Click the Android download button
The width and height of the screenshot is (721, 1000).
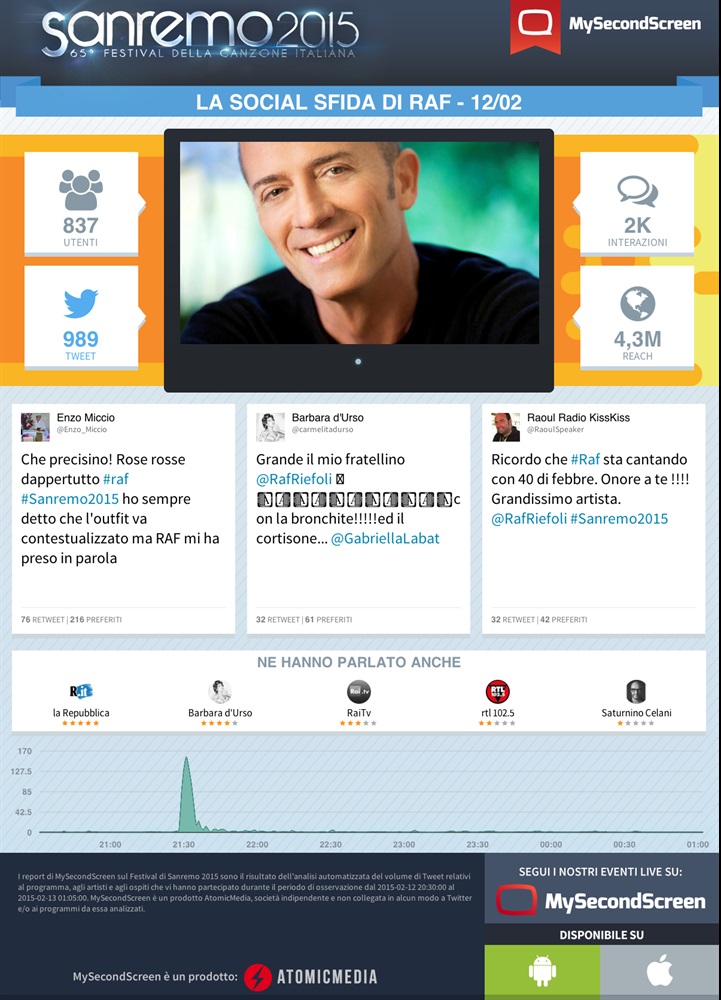(x=542, y=971)
